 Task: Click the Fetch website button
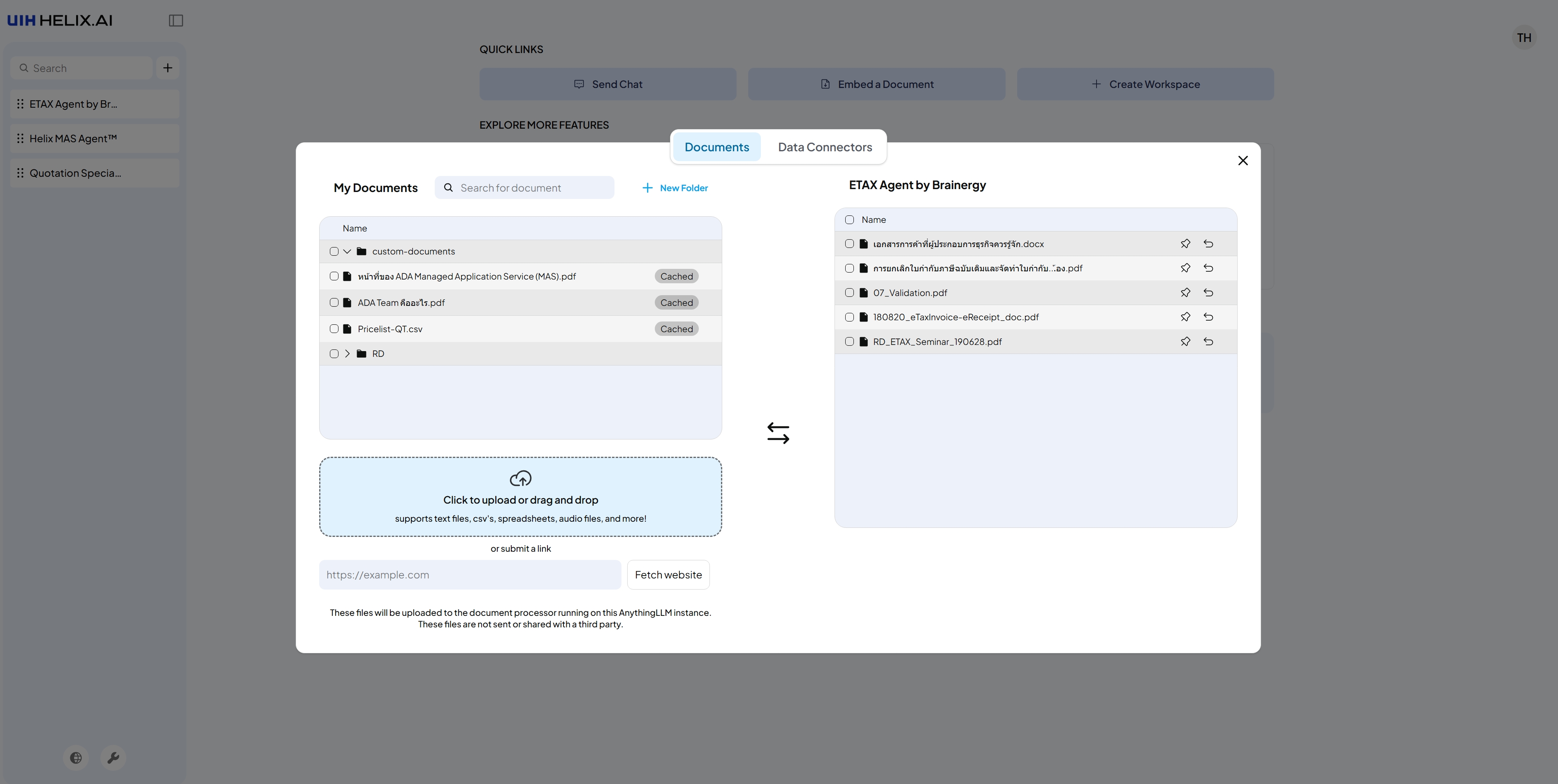(x=668, y=574)
